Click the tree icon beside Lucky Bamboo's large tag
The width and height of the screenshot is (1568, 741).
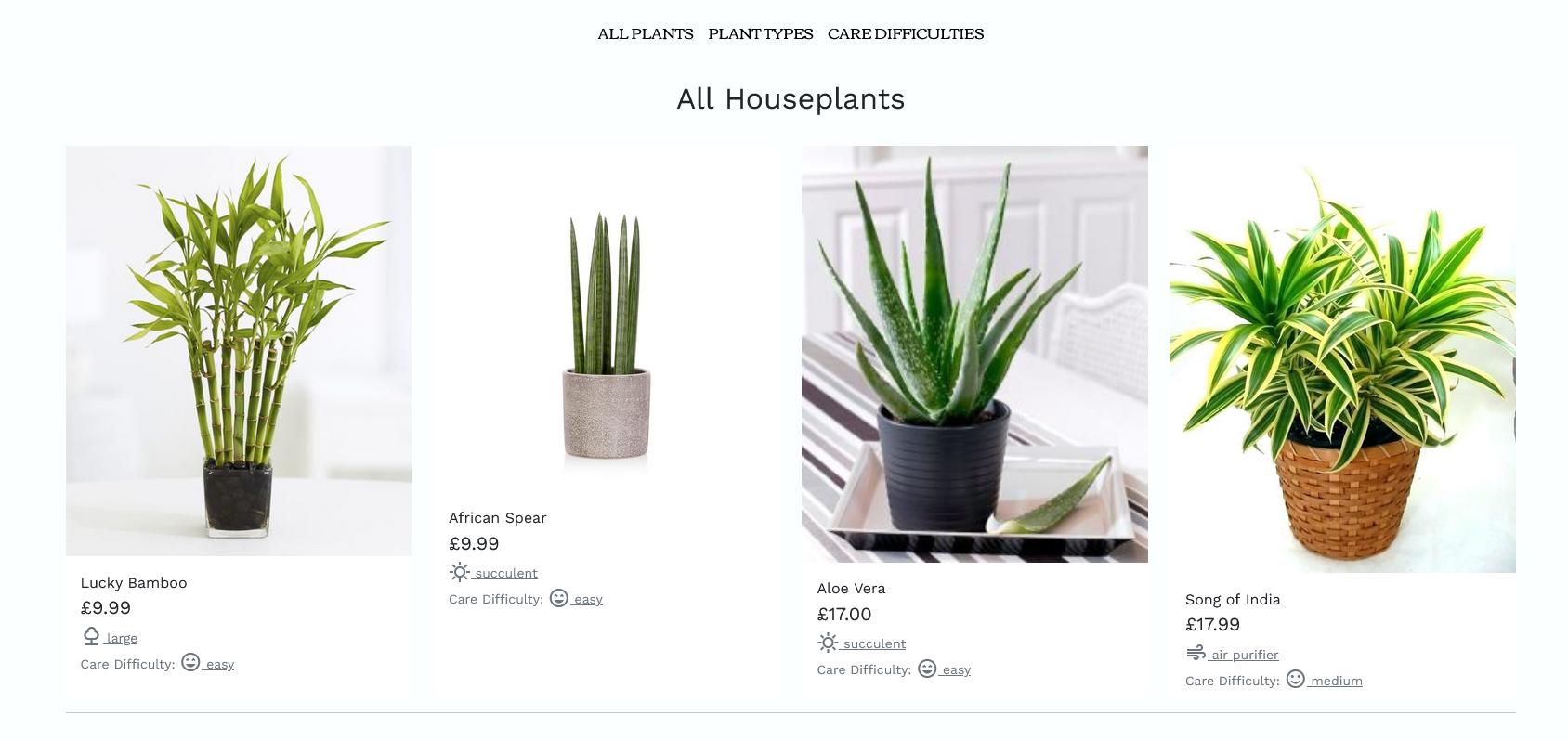(91, 636)
